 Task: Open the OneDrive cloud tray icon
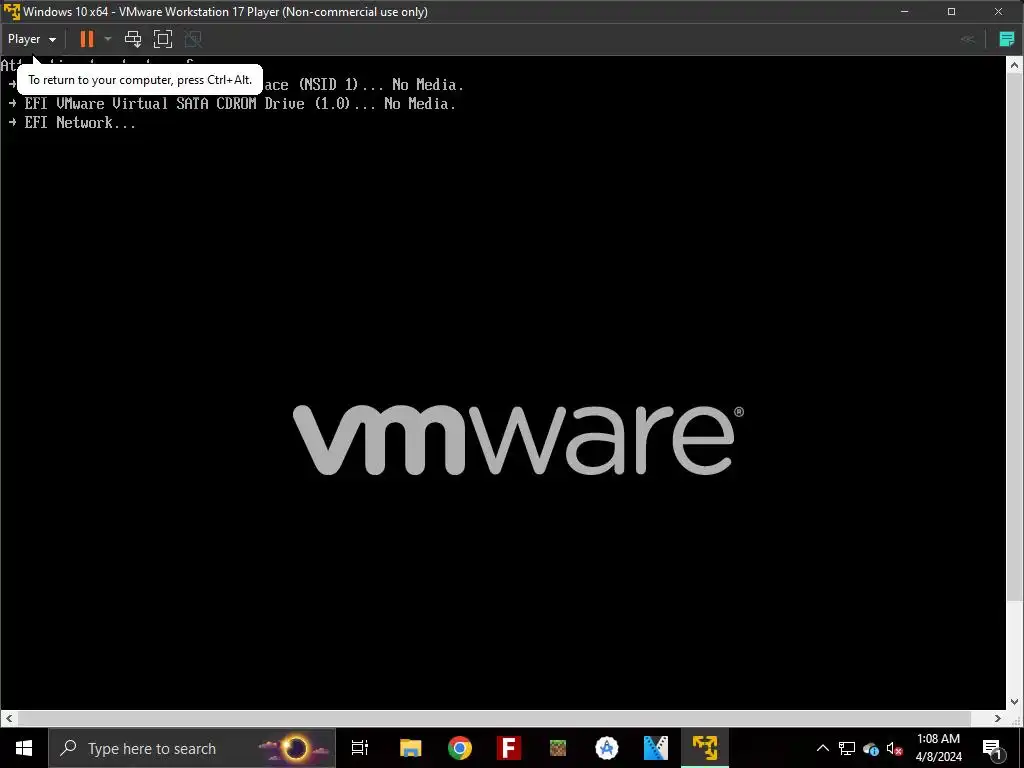(x=871, y=748)
